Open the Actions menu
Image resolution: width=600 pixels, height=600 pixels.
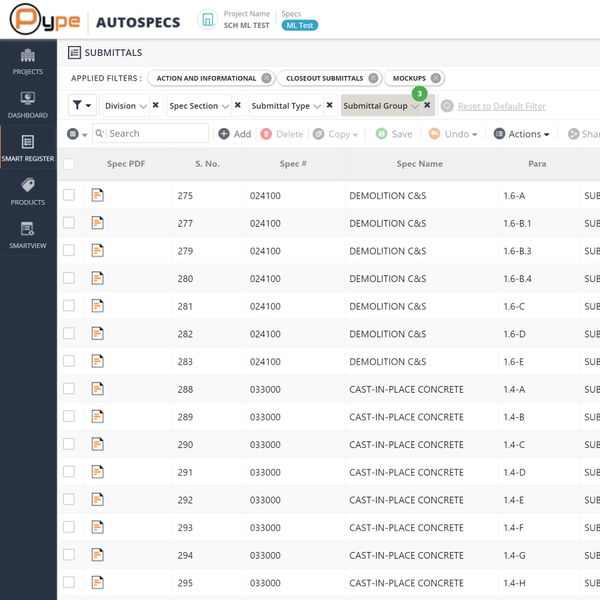(x=522, y=134)
